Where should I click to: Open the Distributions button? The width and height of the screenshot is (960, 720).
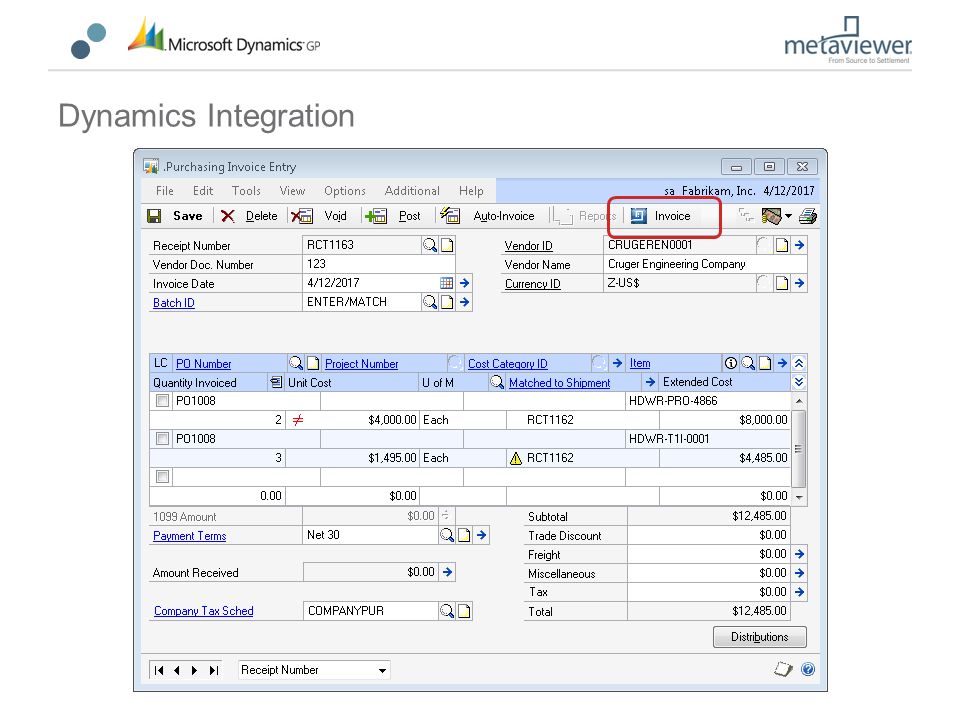pos(760,637)
